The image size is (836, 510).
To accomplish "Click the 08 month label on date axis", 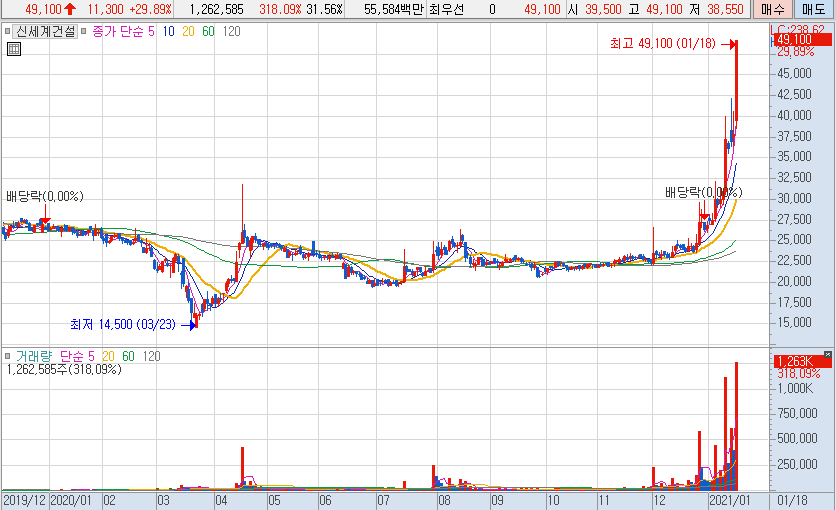I will (444, 501).
